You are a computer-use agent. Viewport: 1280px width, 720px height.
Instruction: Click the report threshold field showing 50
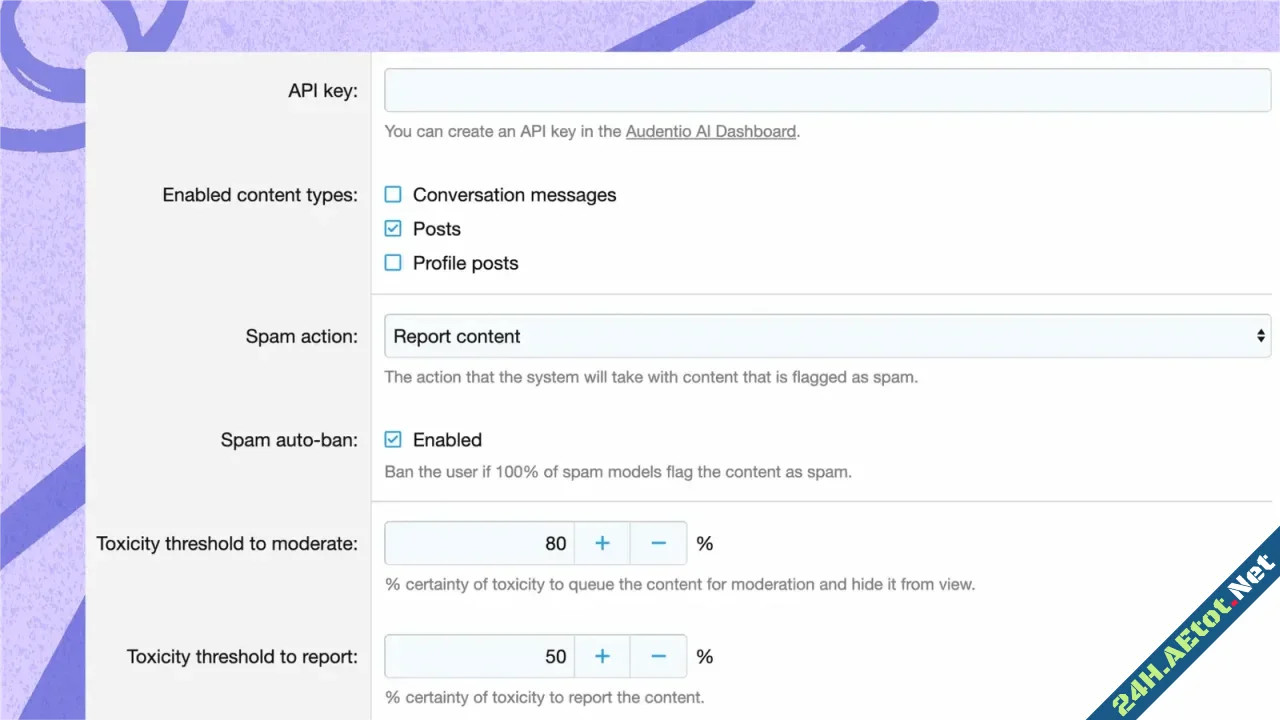(480, 656)
